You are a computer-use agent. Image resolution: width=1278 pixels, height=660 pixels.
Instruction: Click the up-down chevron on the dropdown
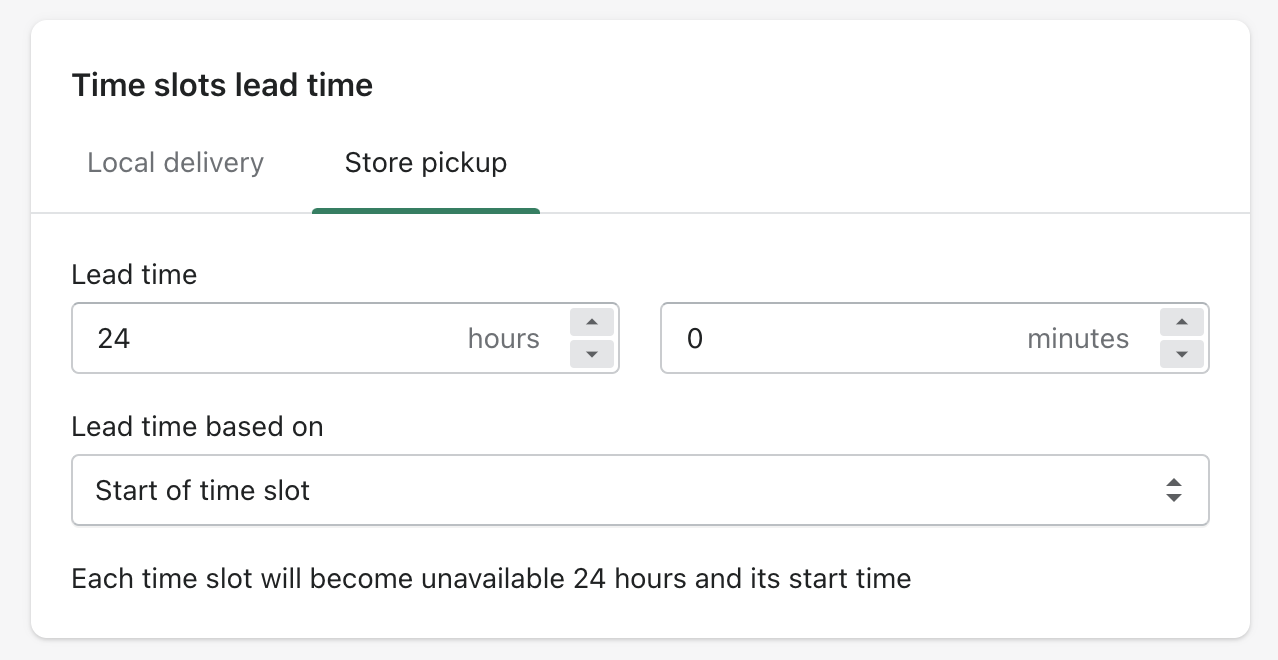[x=1173, y=490]
